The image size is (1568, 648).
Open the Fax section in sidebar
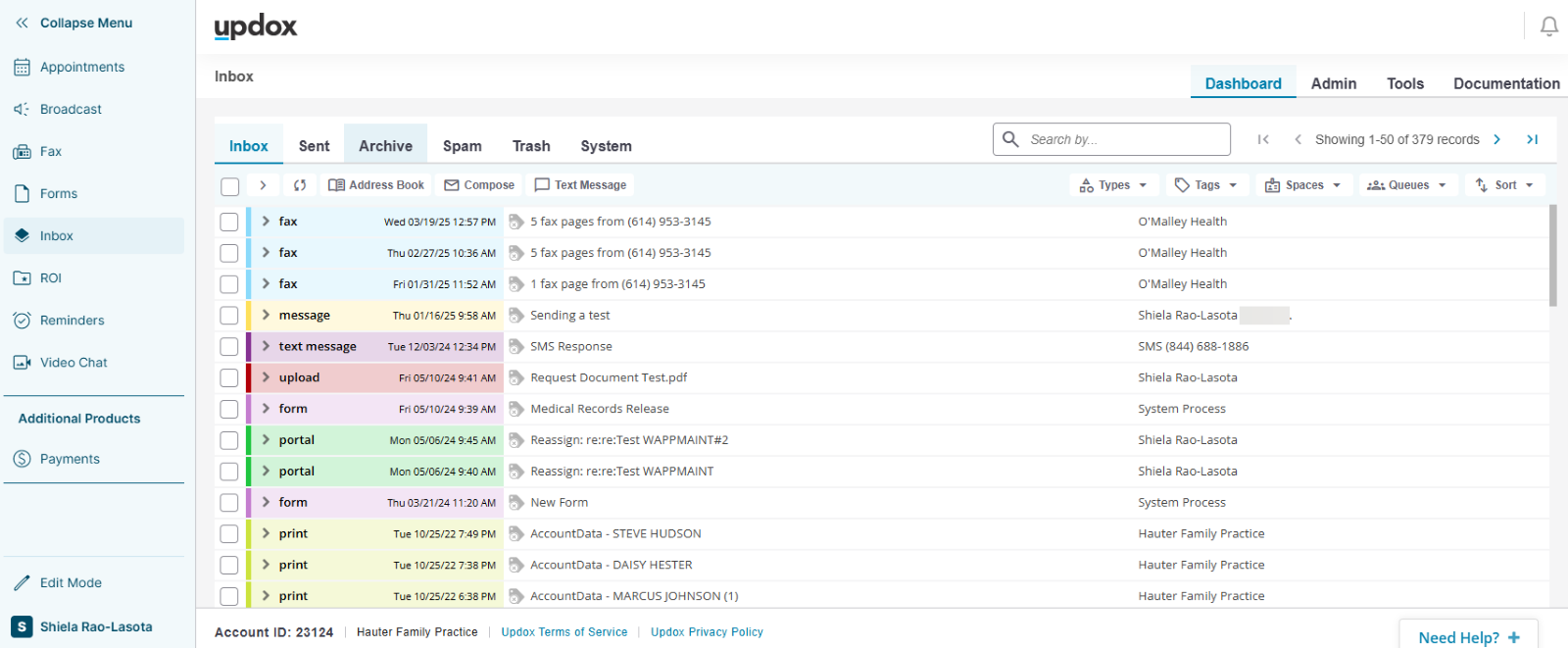point(51,151)
